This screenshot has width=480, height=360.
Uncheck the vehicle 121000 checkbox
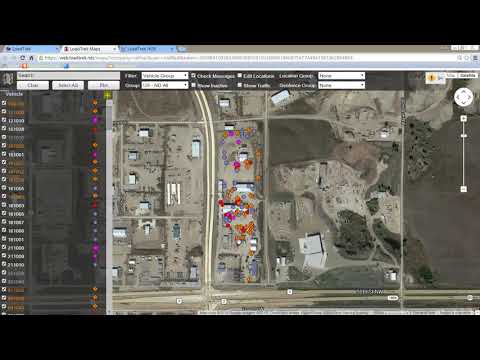pos(4,120)
